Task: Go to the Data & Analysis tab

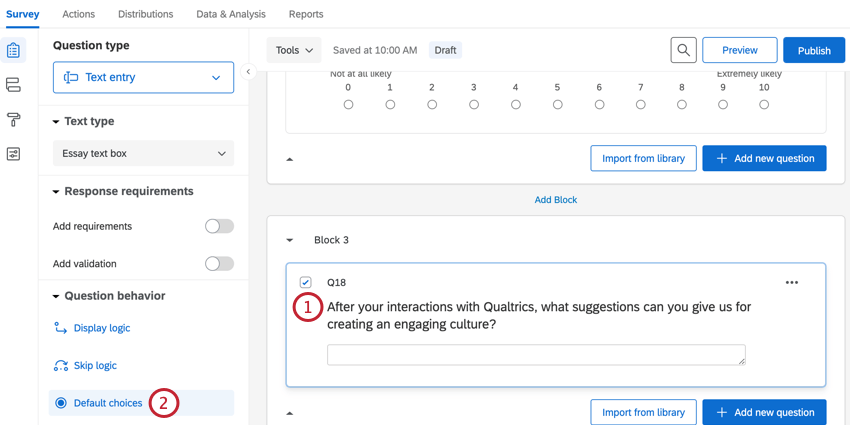Action: pos(231,14)
